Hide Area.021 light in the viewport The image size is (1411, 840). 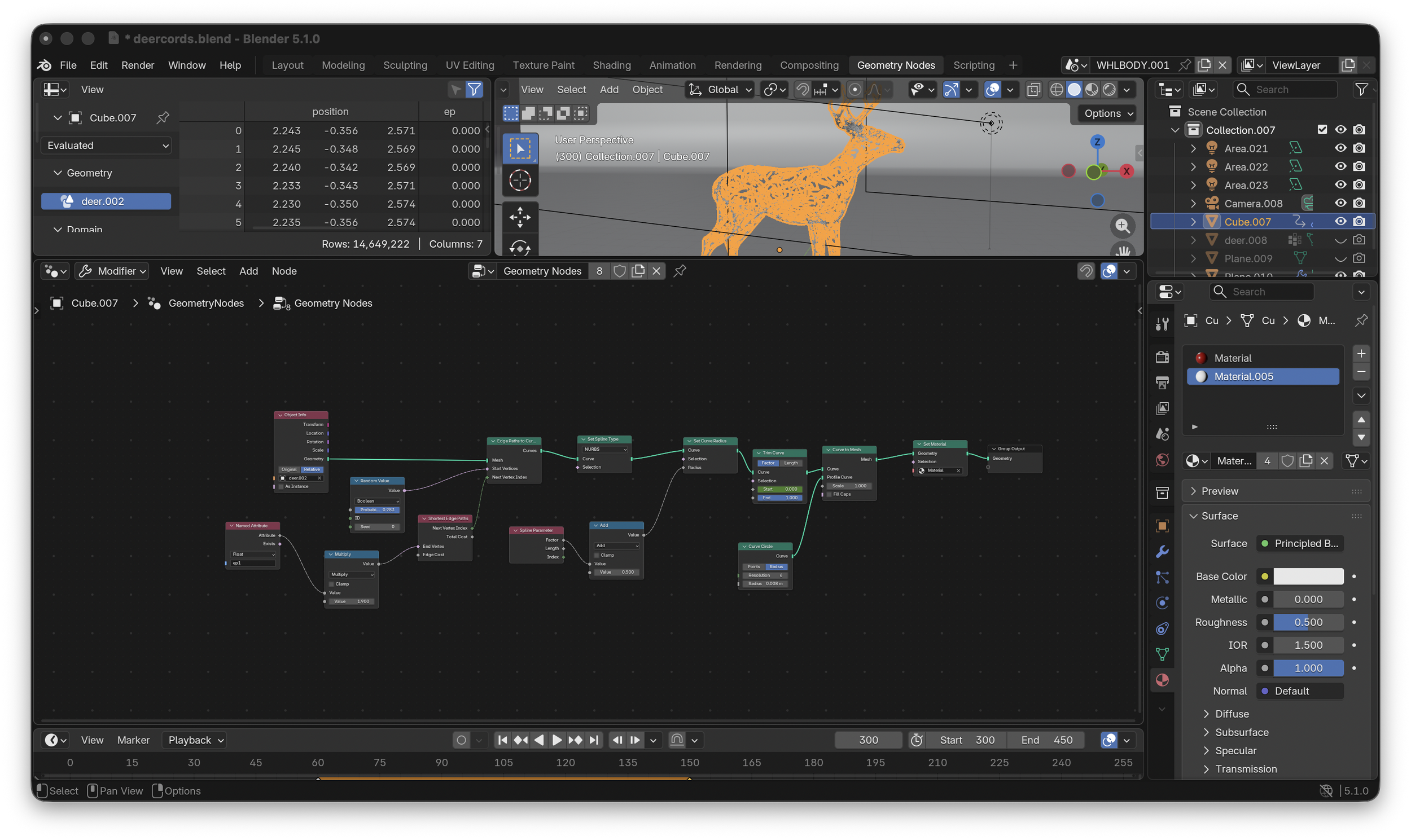point(1340,148)
